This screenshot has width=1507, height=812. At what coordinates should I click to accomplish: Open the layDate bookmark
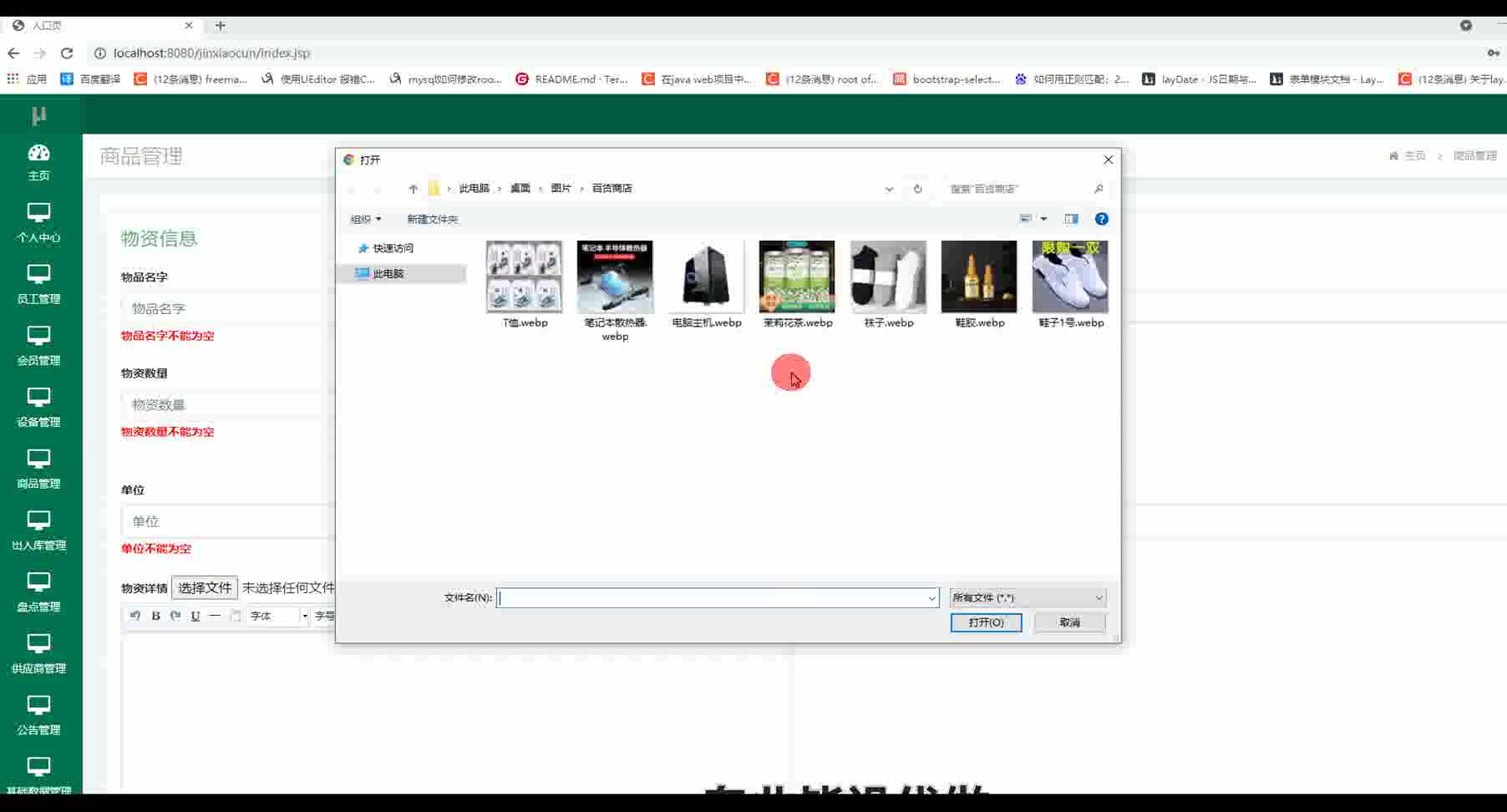[x=1199, y=79]
